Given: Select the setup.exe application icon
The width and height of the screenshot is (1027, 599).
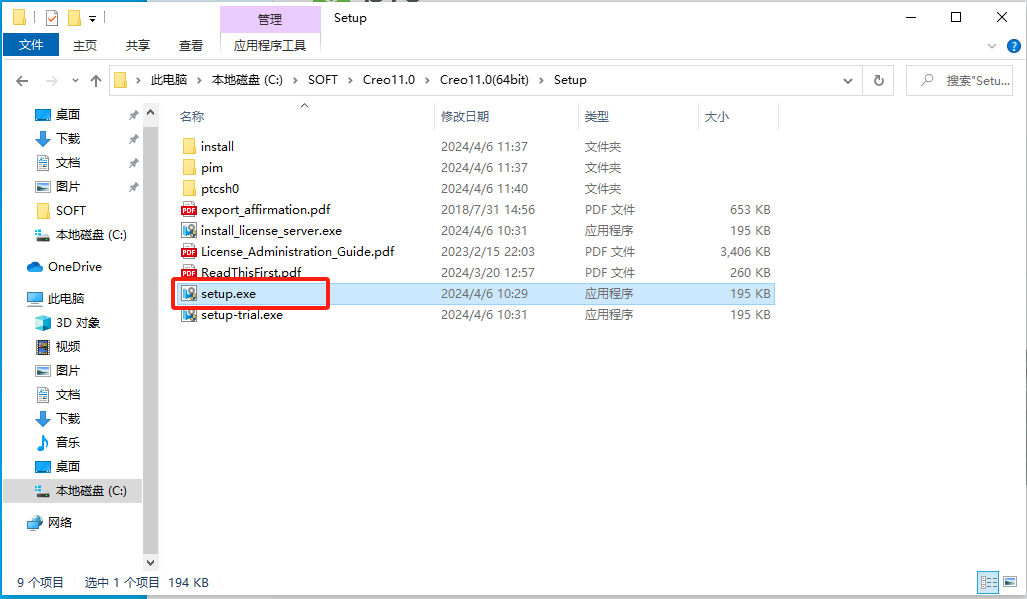Looking at the screenshot, I should [189, 293].
